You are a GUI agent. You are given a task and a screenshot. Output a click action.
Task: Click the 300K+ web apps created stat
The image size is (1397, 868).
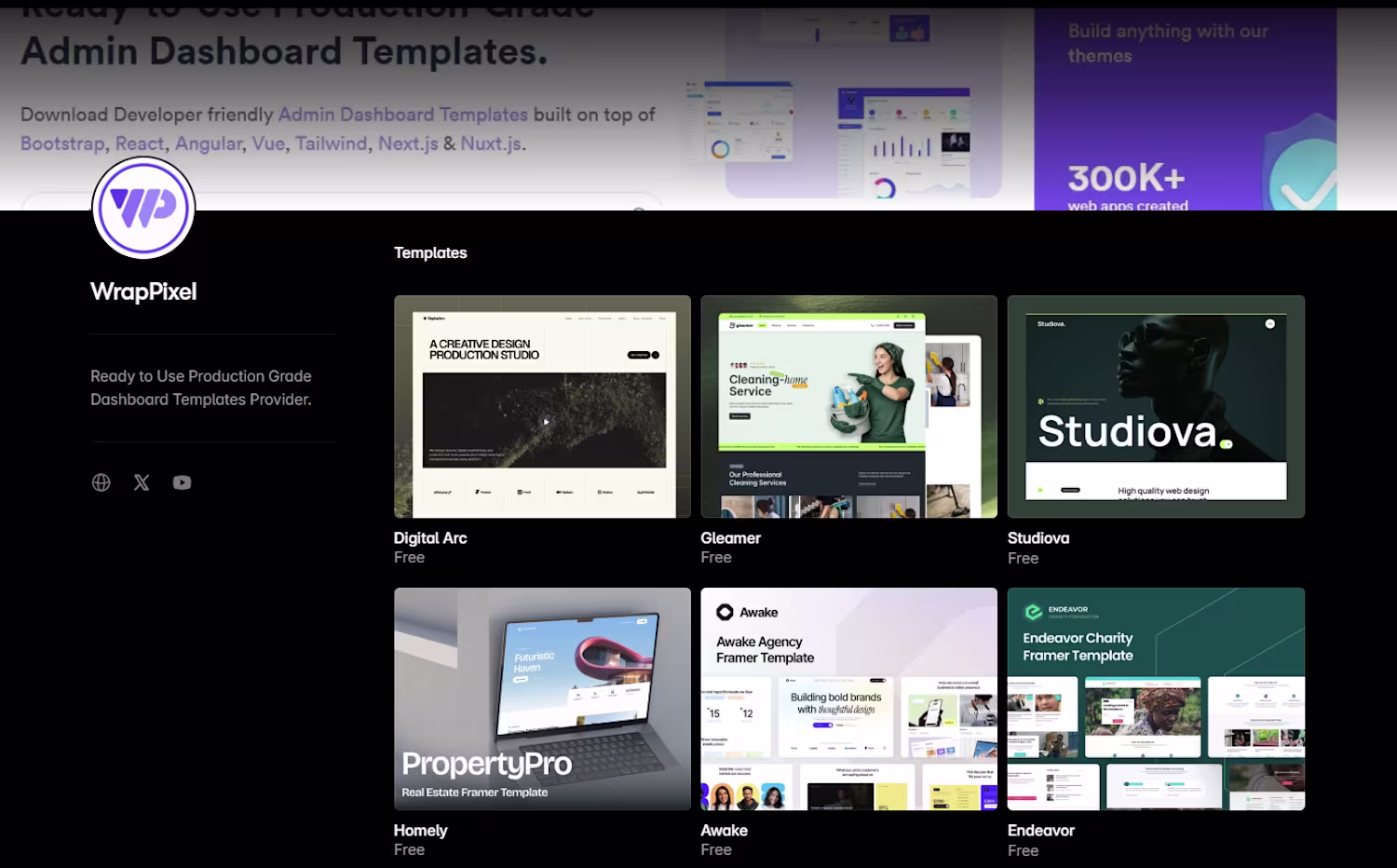1128,186
